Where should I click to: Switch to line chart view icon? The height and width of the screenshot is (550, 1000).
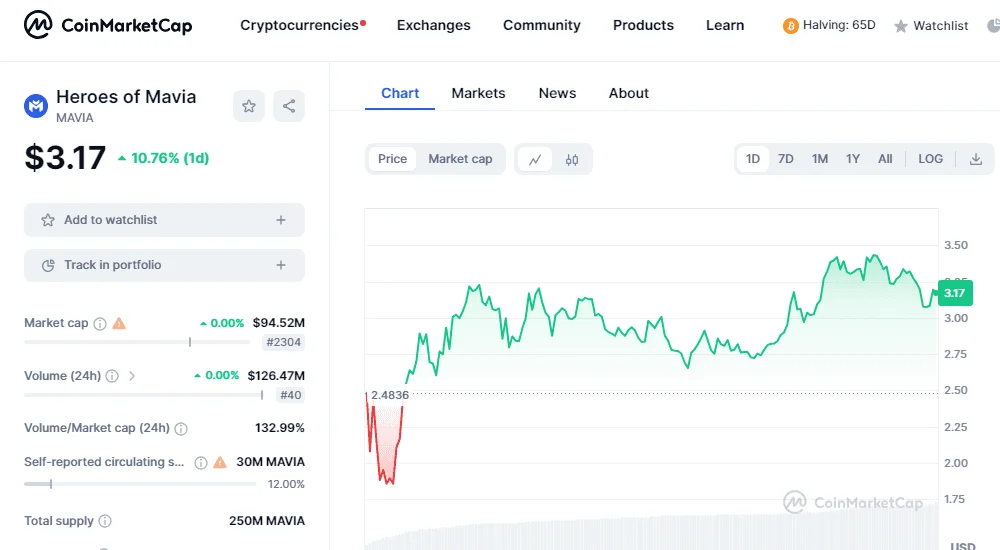535,159
